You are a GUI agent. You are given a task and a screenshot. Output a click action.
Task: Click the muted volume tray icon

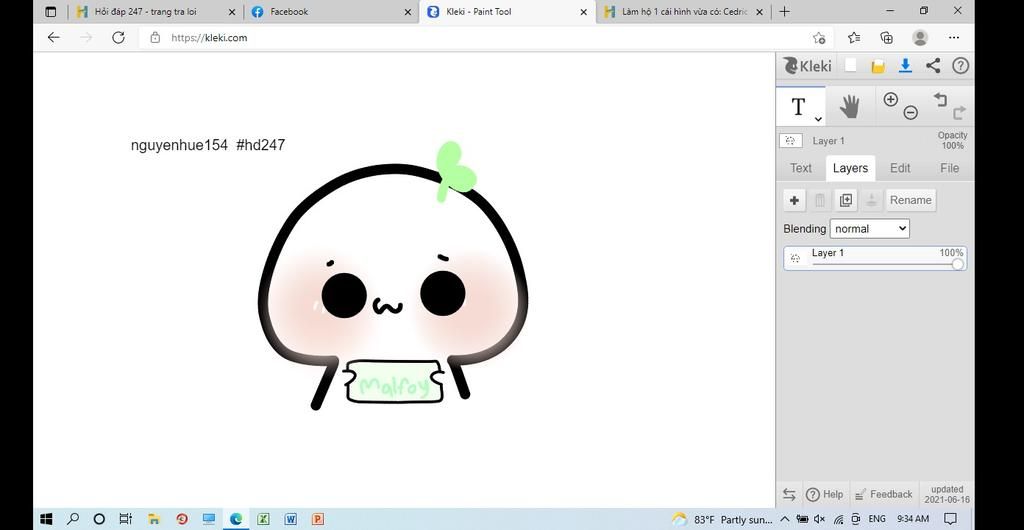point(820,520)
